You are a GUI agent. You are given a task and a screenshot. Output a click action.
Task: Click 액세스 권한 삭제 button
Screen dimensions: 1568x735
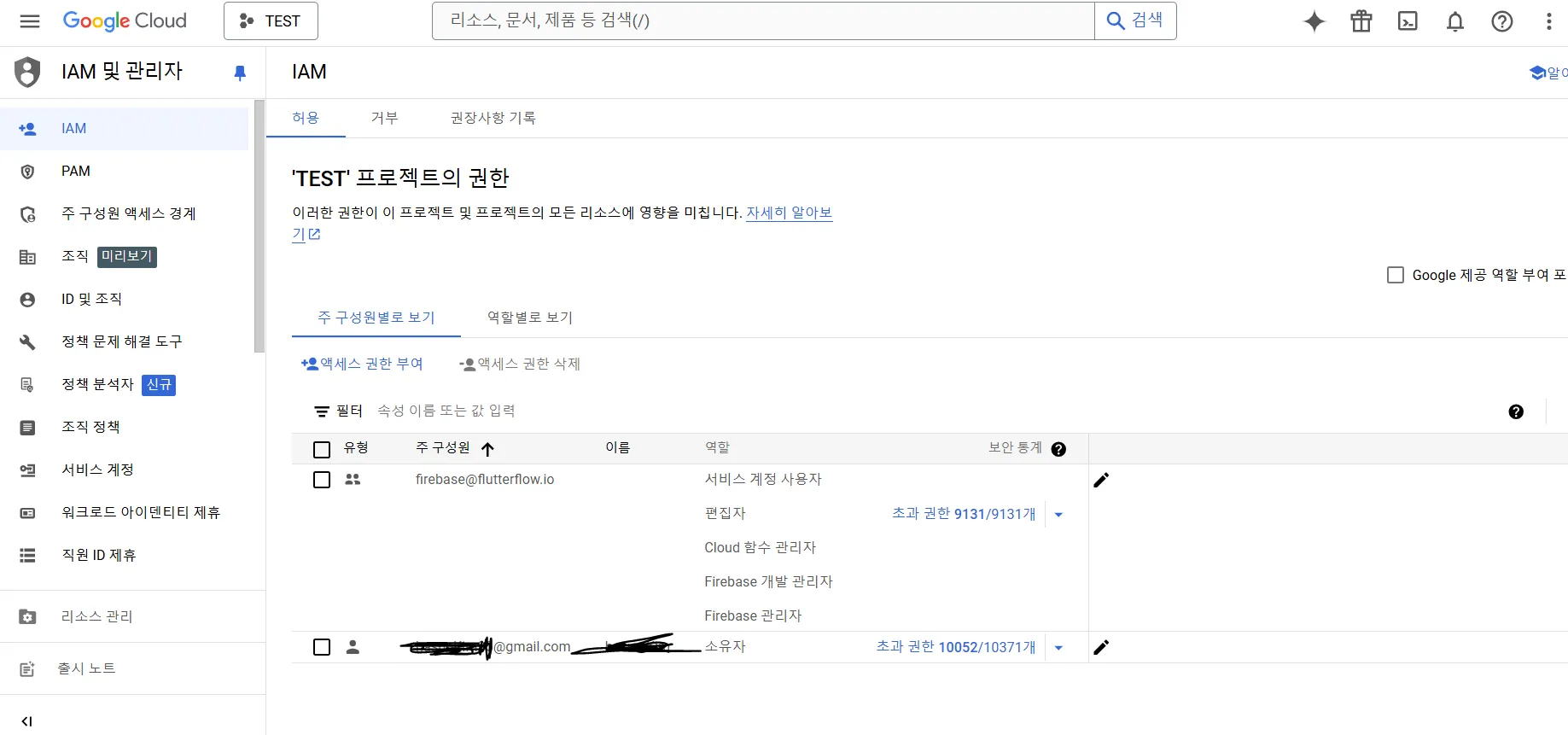519,364
